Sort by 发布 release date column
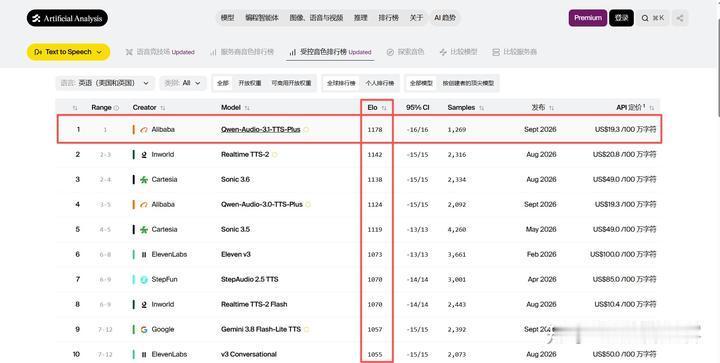 [x=551, y=108]
